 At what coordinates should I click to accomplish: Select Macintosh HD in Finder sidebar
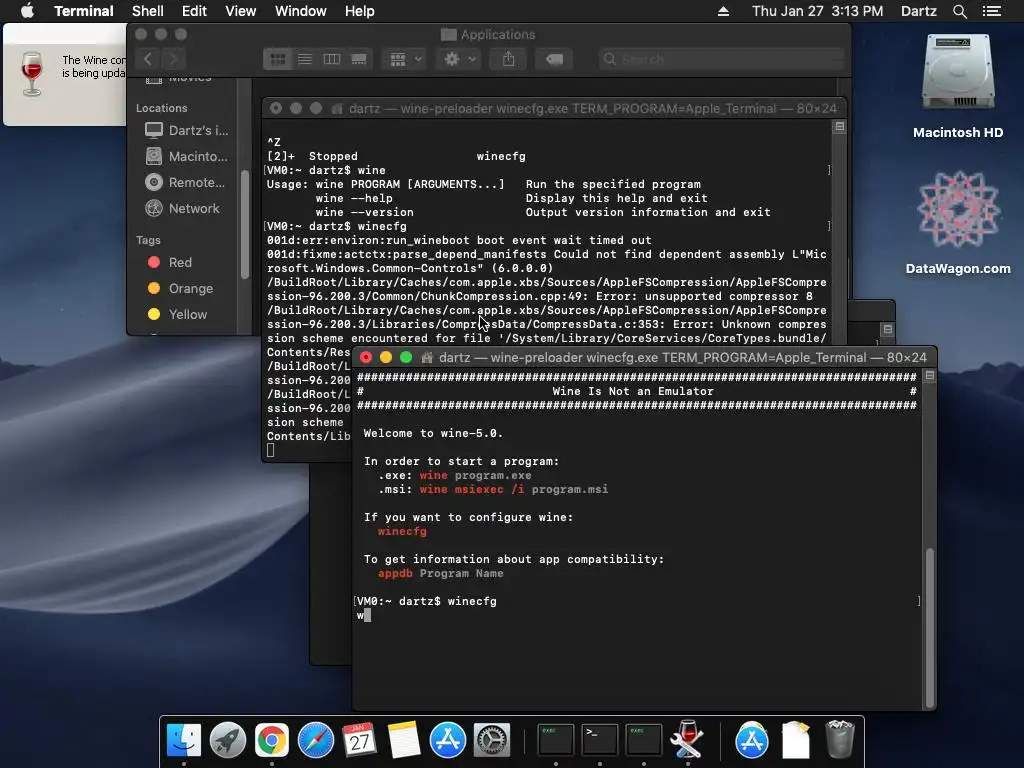coord(187,156)
